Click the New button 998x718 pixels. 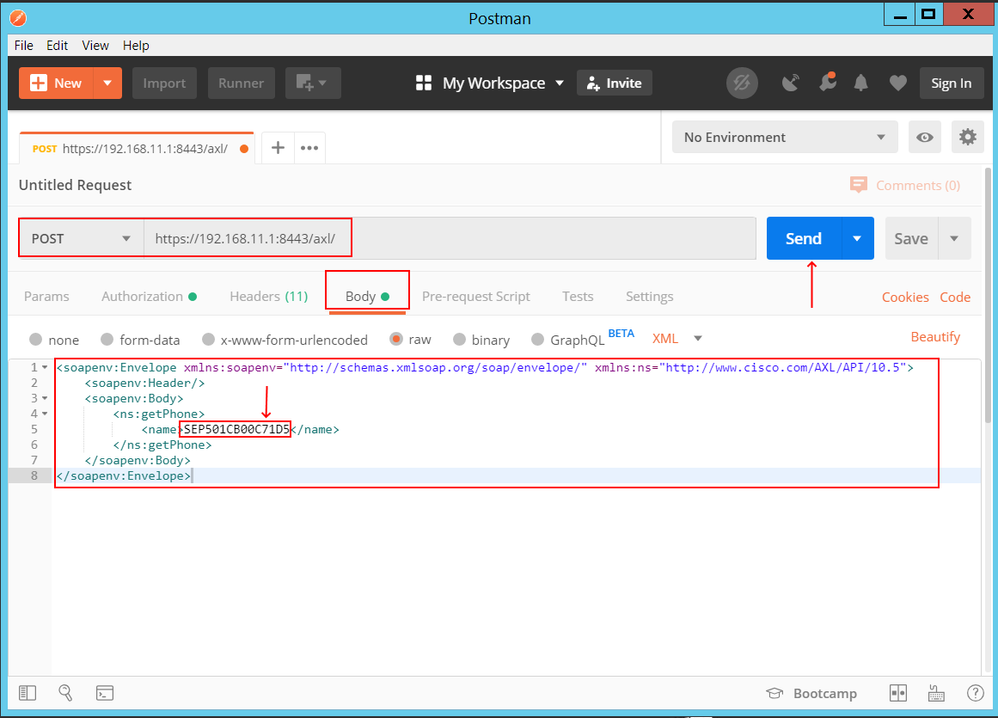56,83
